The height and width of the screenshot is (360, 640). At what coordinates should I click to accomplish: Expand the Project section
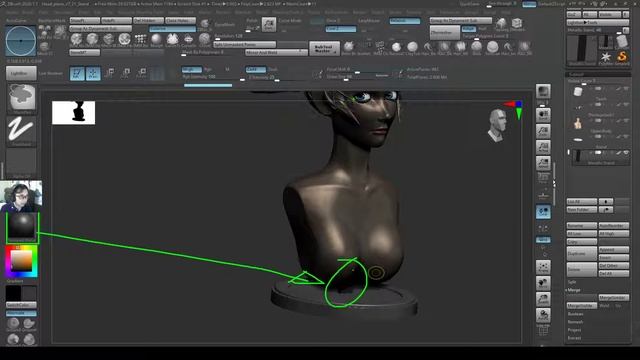coord(574,330)
